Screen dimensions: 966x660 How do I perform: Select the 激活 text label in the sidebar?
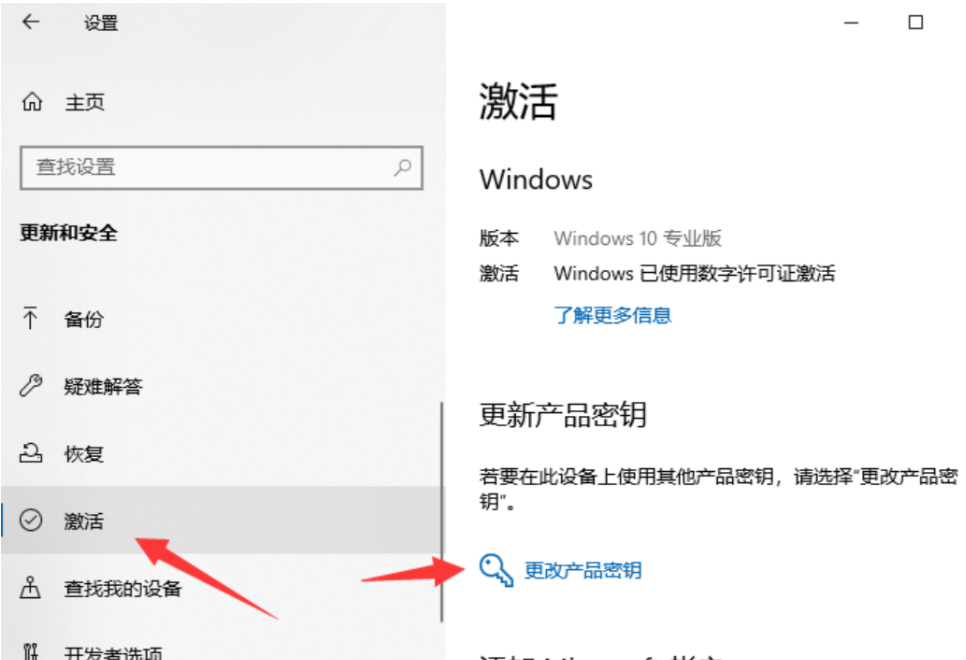click(x=84, y=521)
